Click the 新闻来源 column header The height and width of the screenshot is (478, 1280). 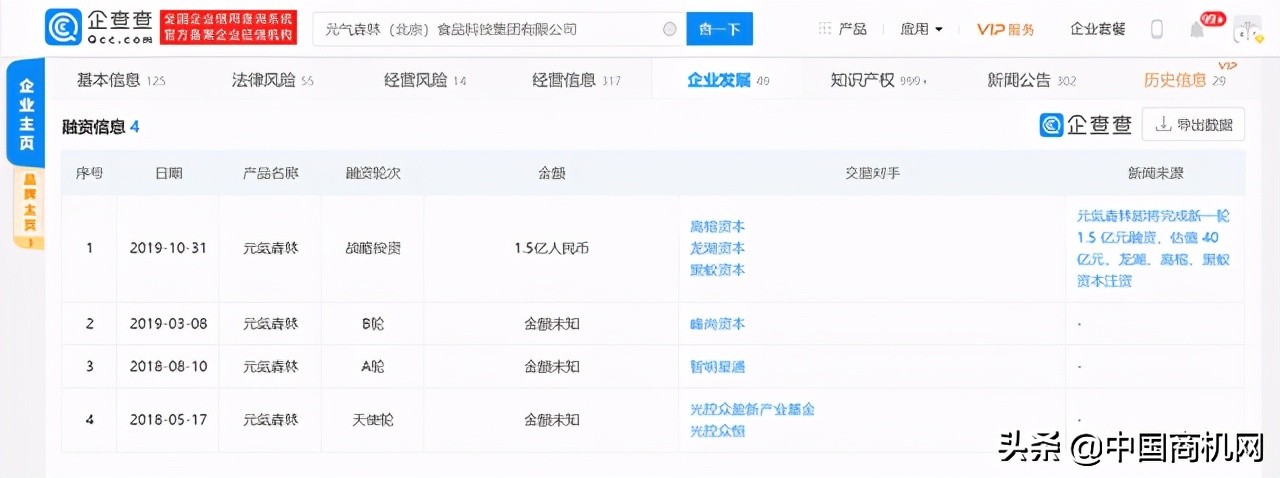(1155, 173)
